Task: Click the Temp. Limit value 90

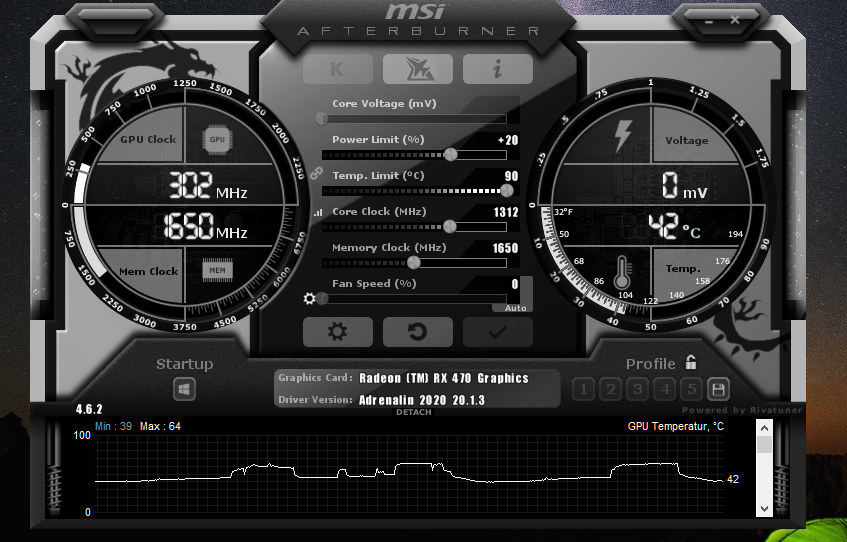Action: [512, 177]
